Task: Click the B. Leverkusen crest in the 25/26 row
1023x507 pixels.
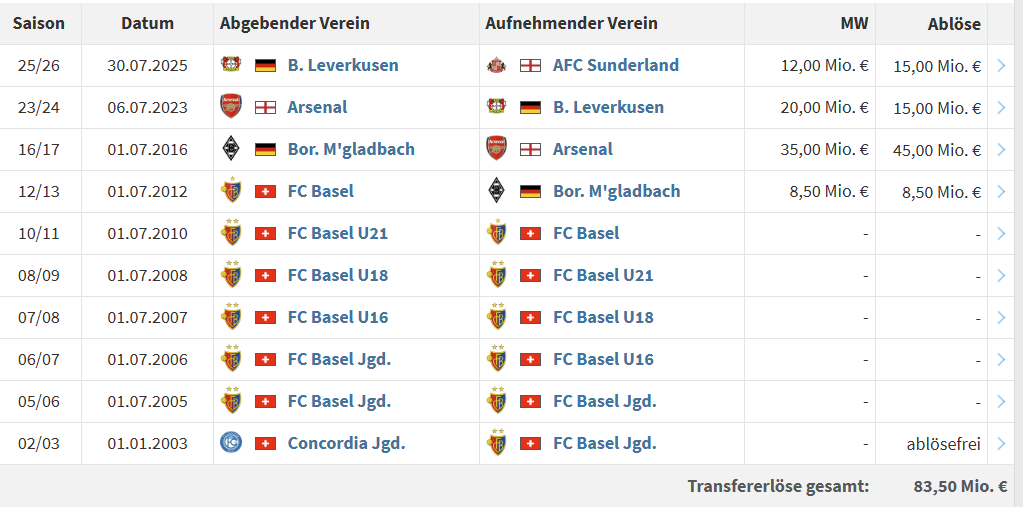Action: point(231,65)
